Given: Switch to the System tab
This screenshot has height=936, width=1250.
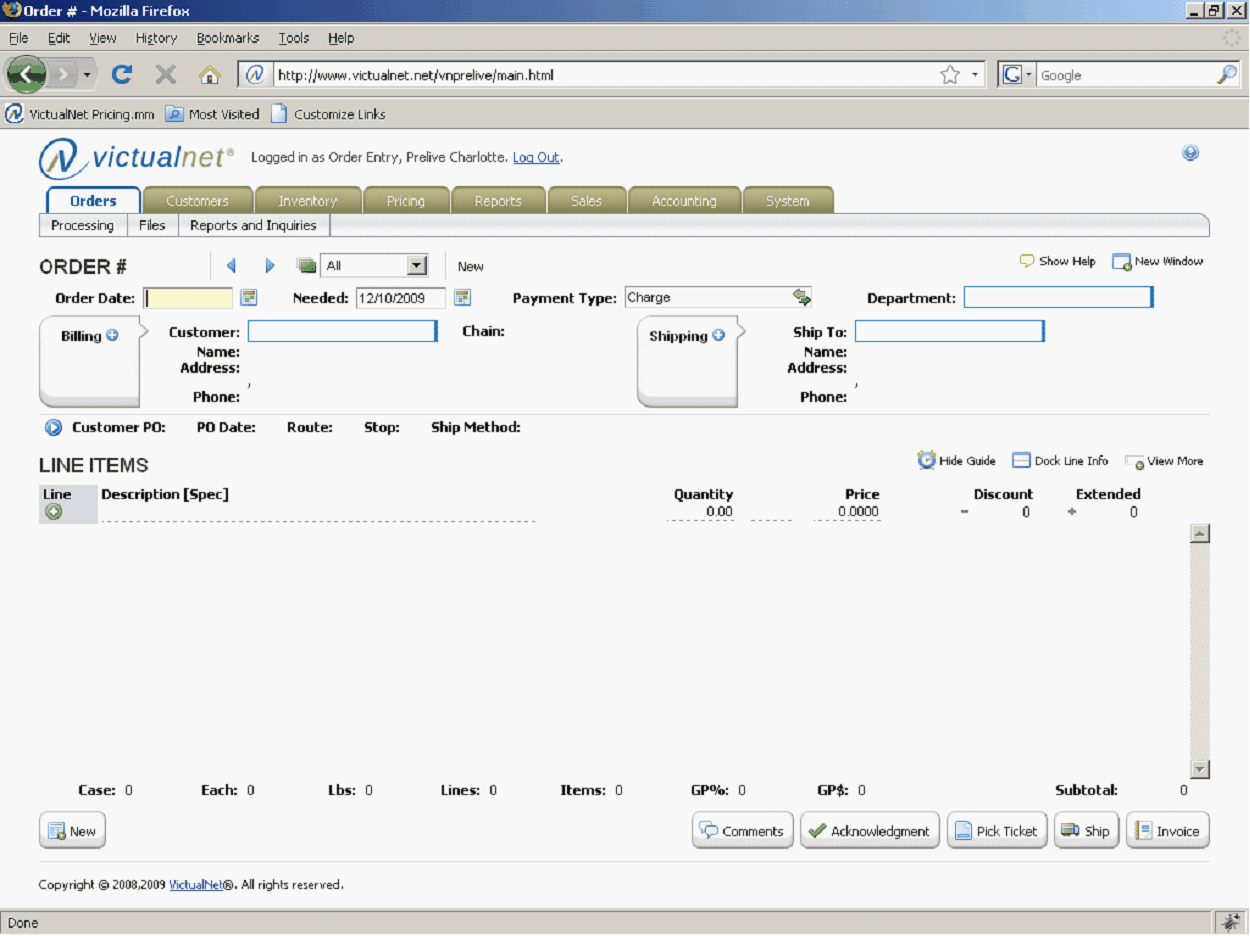Looking at the screenshot, I should pyautogui.click(x=787, y=201).
